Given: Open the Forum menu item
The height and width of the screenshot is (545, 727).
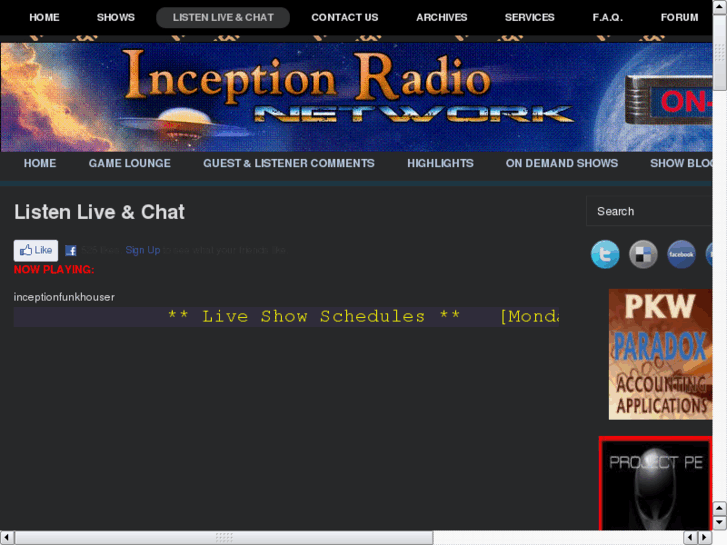Looking at the screenshot, I should [x=679, y=18].
